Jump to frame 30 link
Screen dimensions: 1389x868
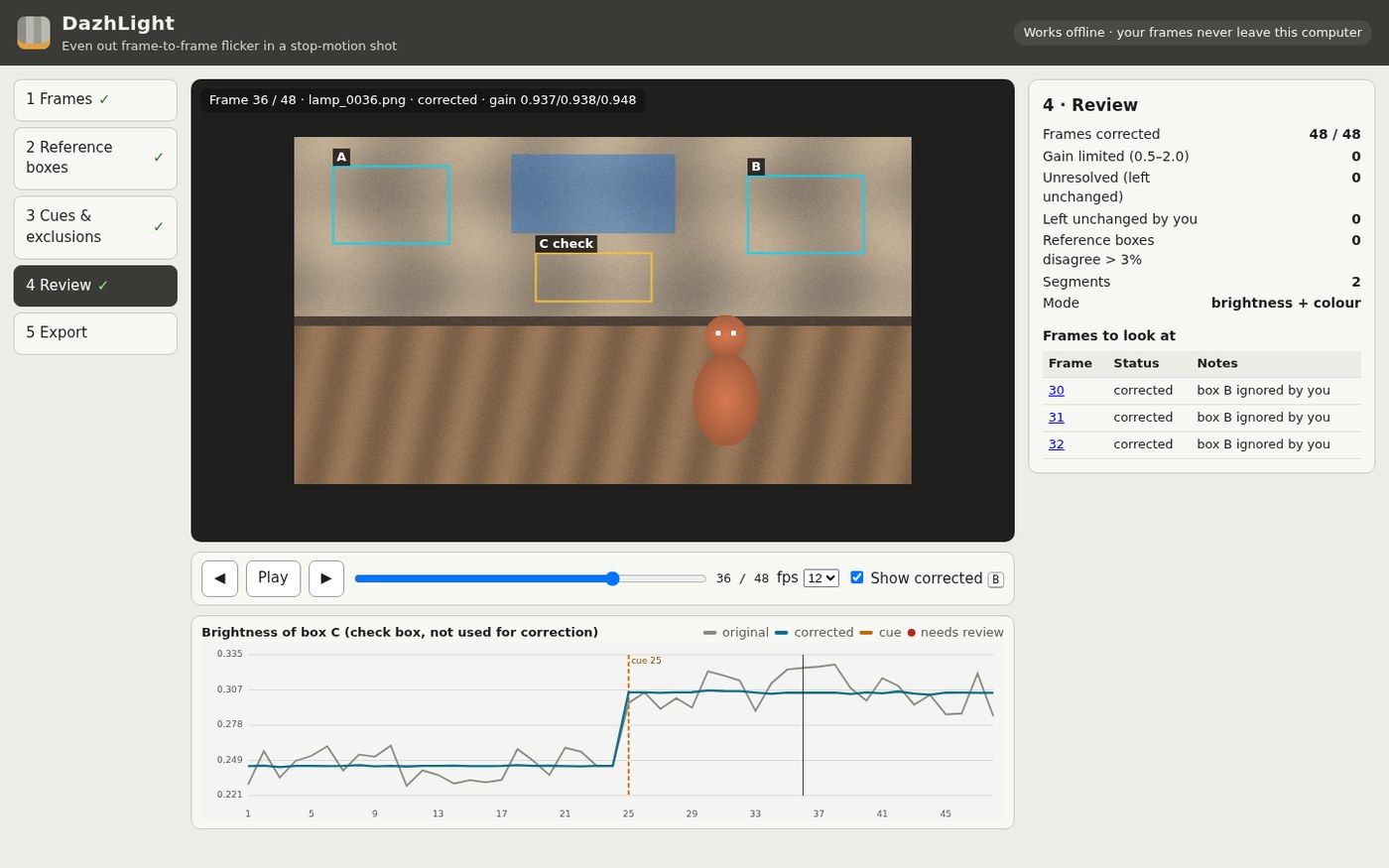pyautogui.click(x=1057, y=391)
